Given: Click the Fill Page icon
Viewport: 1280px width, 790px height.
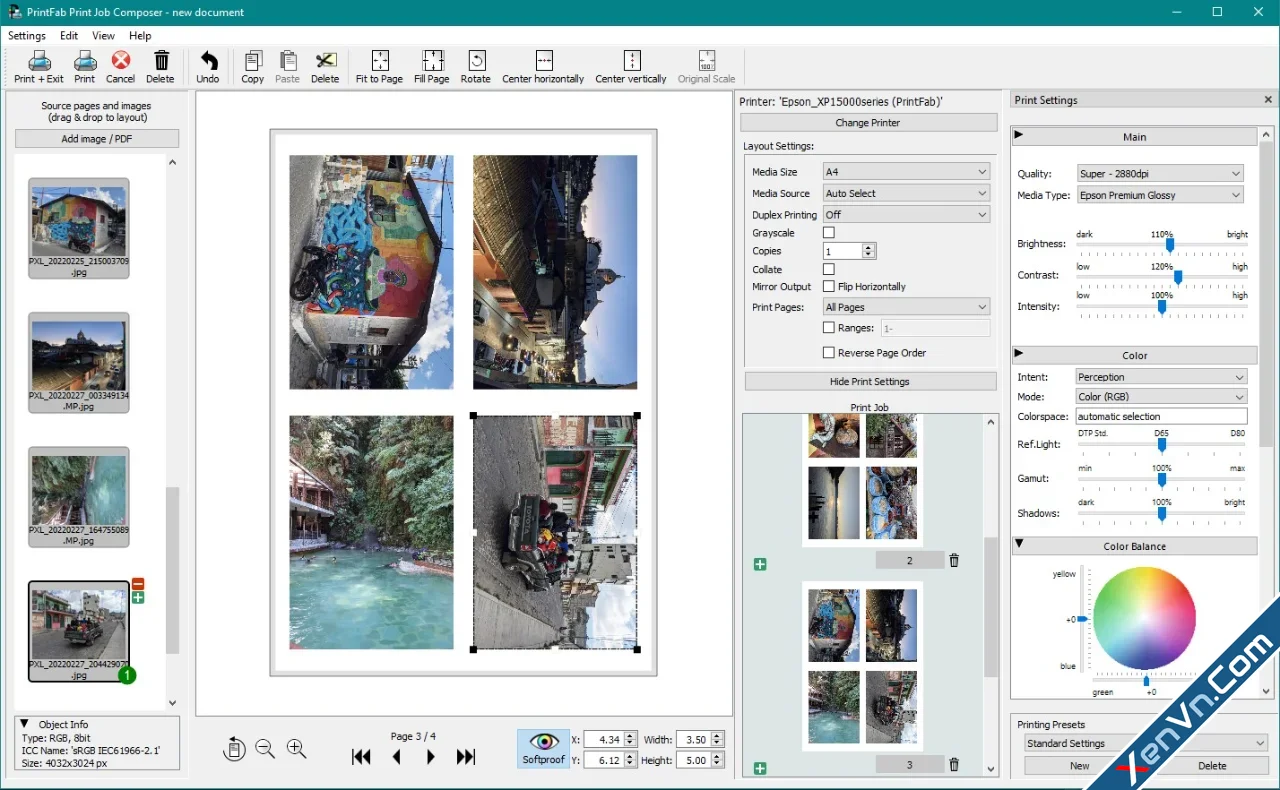Looking at the screenshot, I should tap(432, 66).
